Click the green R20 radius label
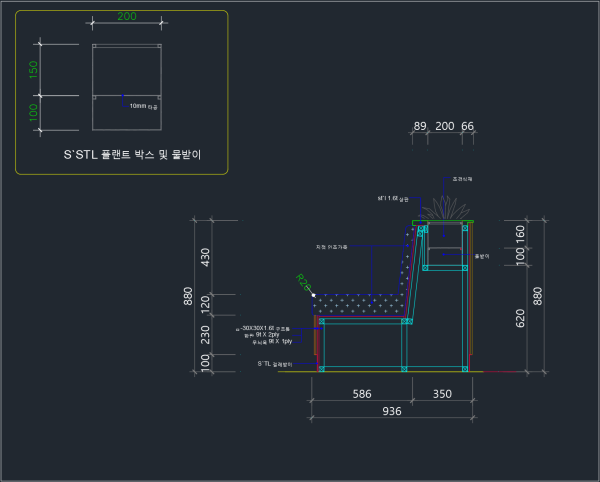 [304, 284]
